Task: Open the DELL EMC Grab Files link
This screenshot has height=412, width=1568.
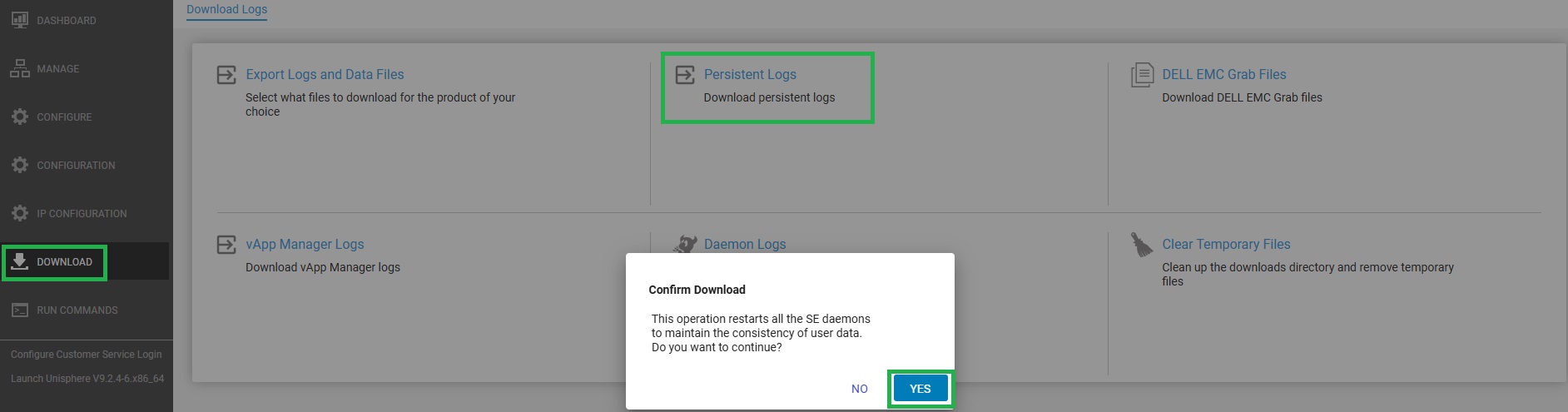Action: pos(1223,74)
